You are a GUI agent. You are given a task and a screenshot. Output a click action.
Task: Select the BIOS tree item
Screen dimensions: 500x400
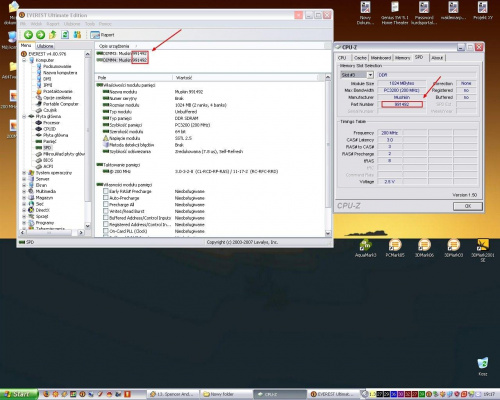[48, 160]
